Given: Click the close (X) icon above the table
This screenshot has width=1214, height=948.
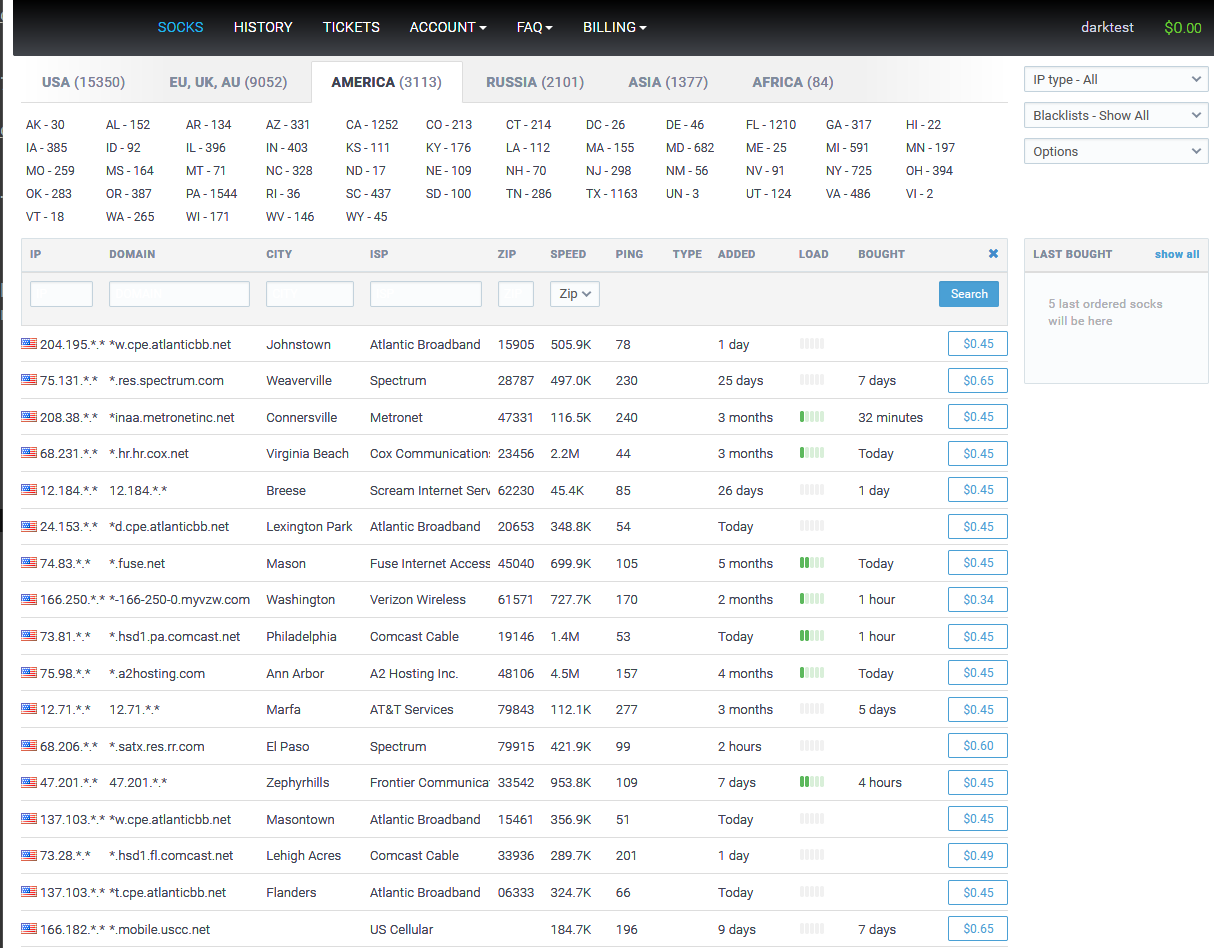Looking at the screenshot, I should [993, 254].
